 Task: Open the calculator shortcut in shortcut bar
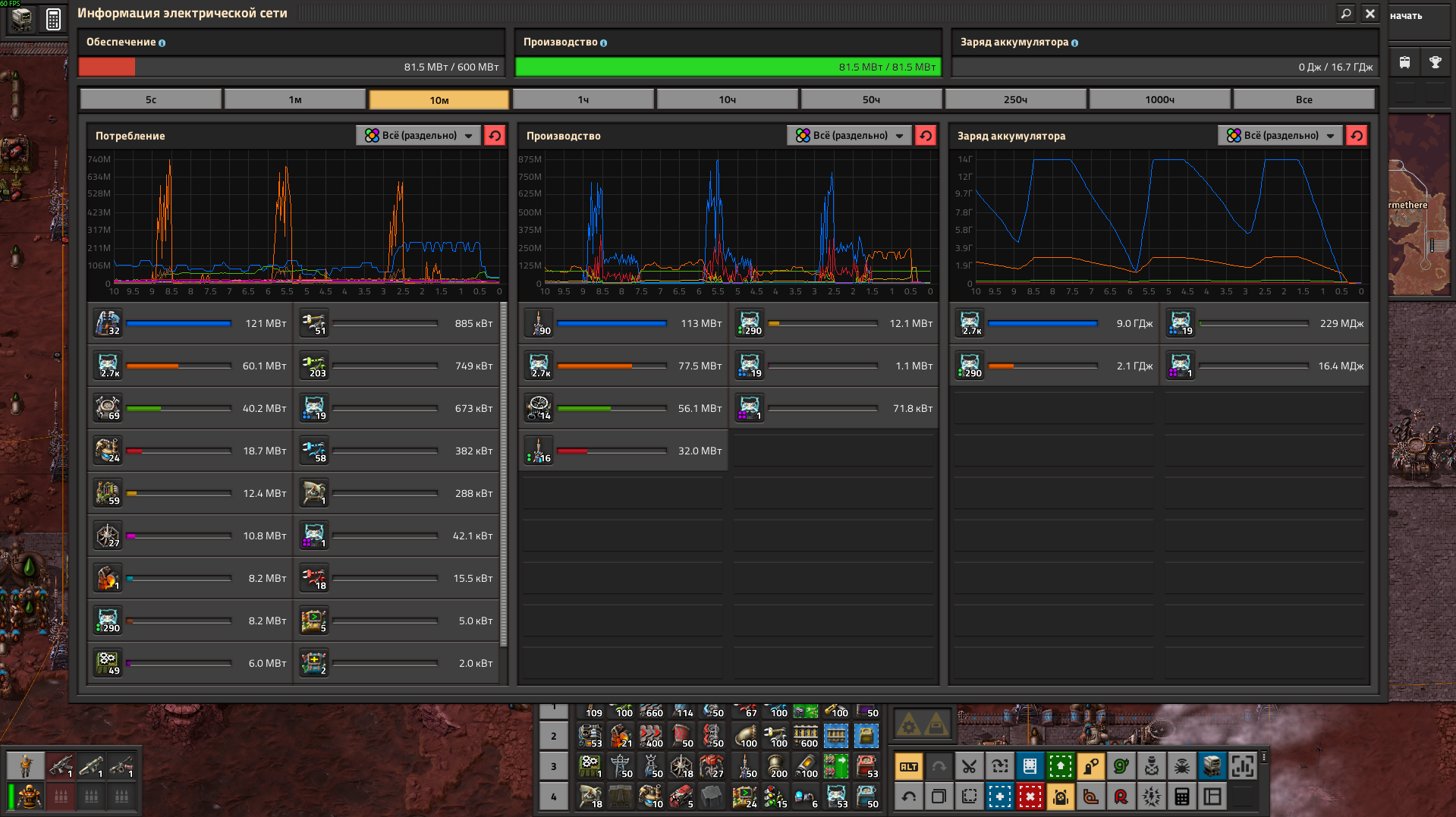[1181, 797]
